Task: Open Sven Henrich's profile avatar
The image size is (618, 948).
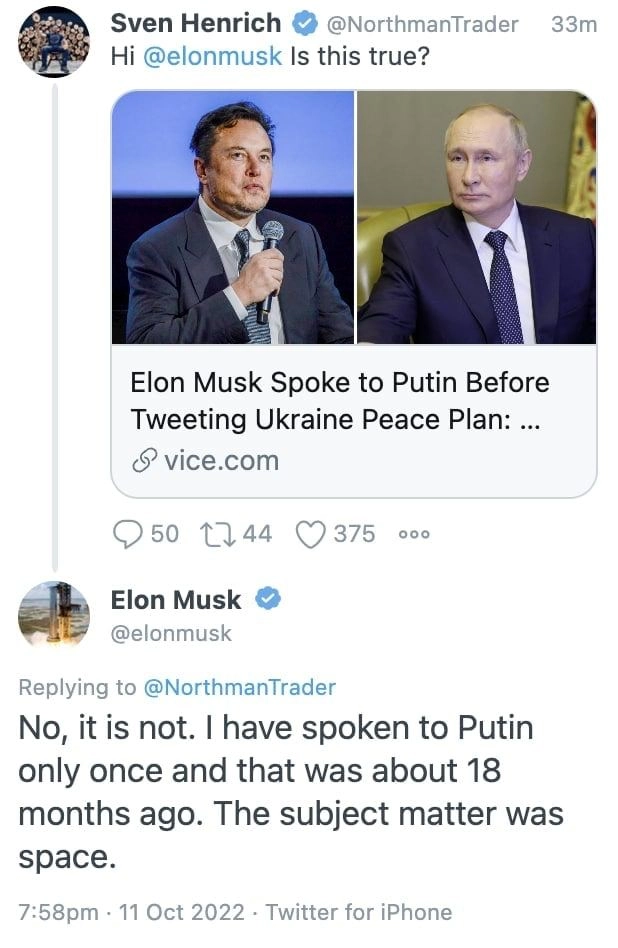Action: click(54, 42)
